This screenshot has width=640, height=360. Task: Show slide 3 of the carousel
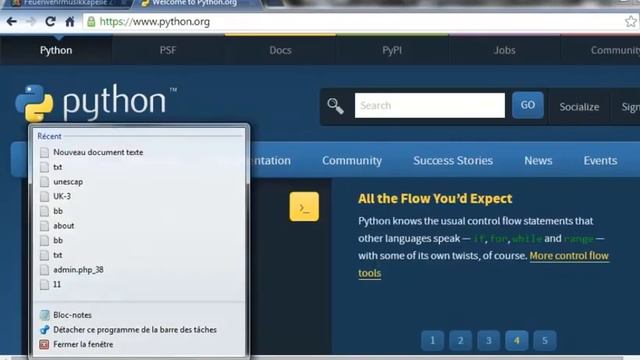tap(489, 340)
